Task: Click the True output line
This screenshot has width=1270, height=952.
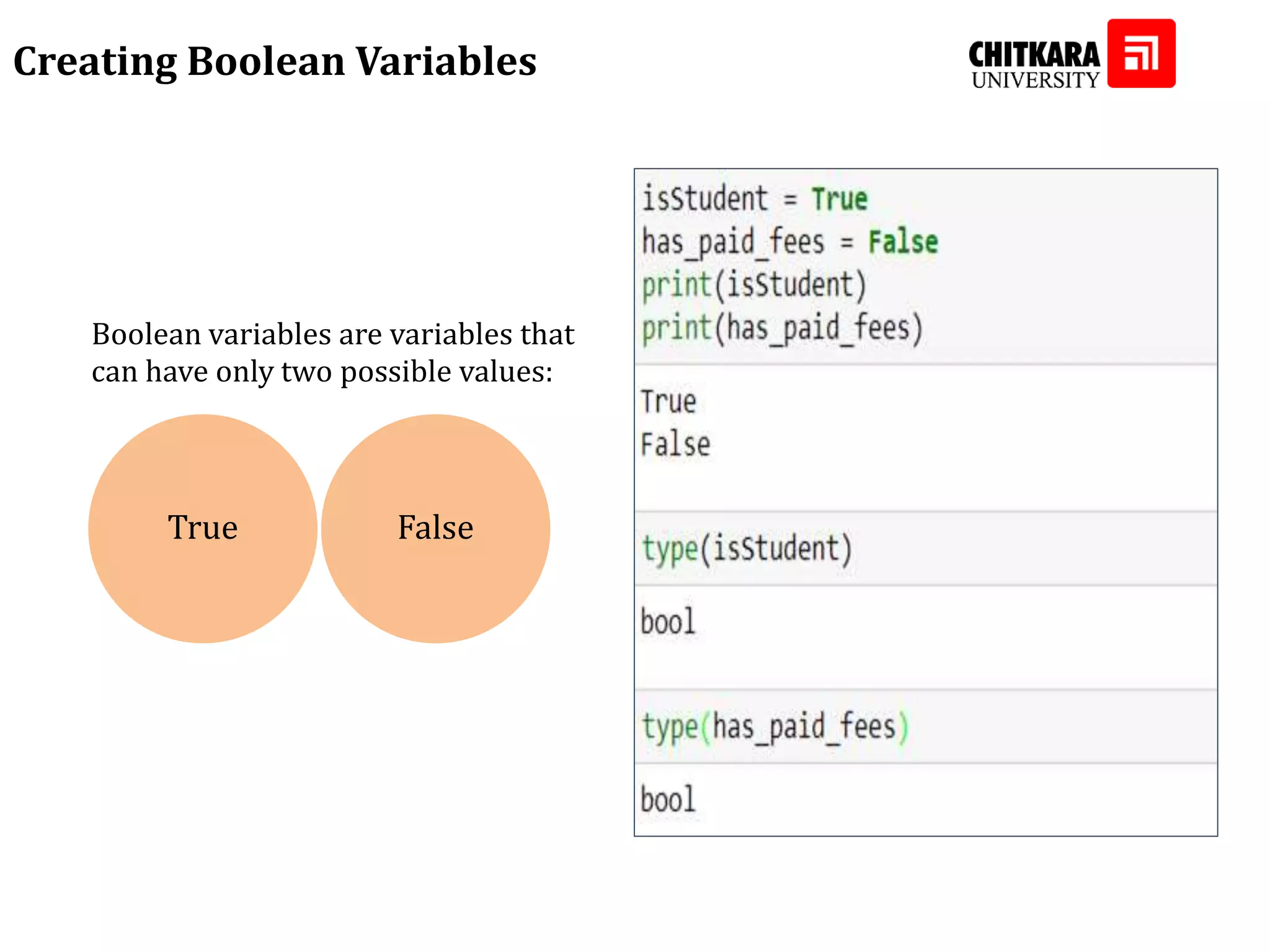Action: point(668,402)
